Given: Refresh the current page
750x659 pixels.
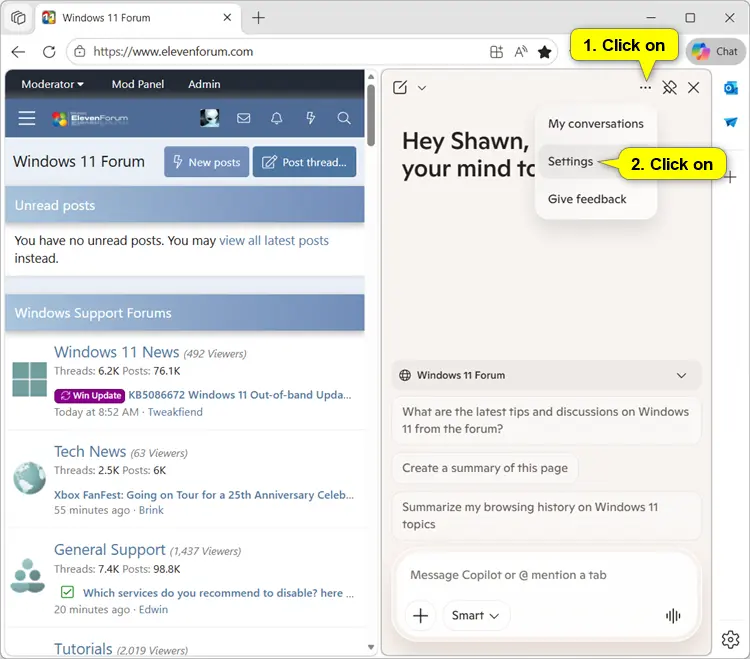Looking at the screenshot, I should coord(49,52).
